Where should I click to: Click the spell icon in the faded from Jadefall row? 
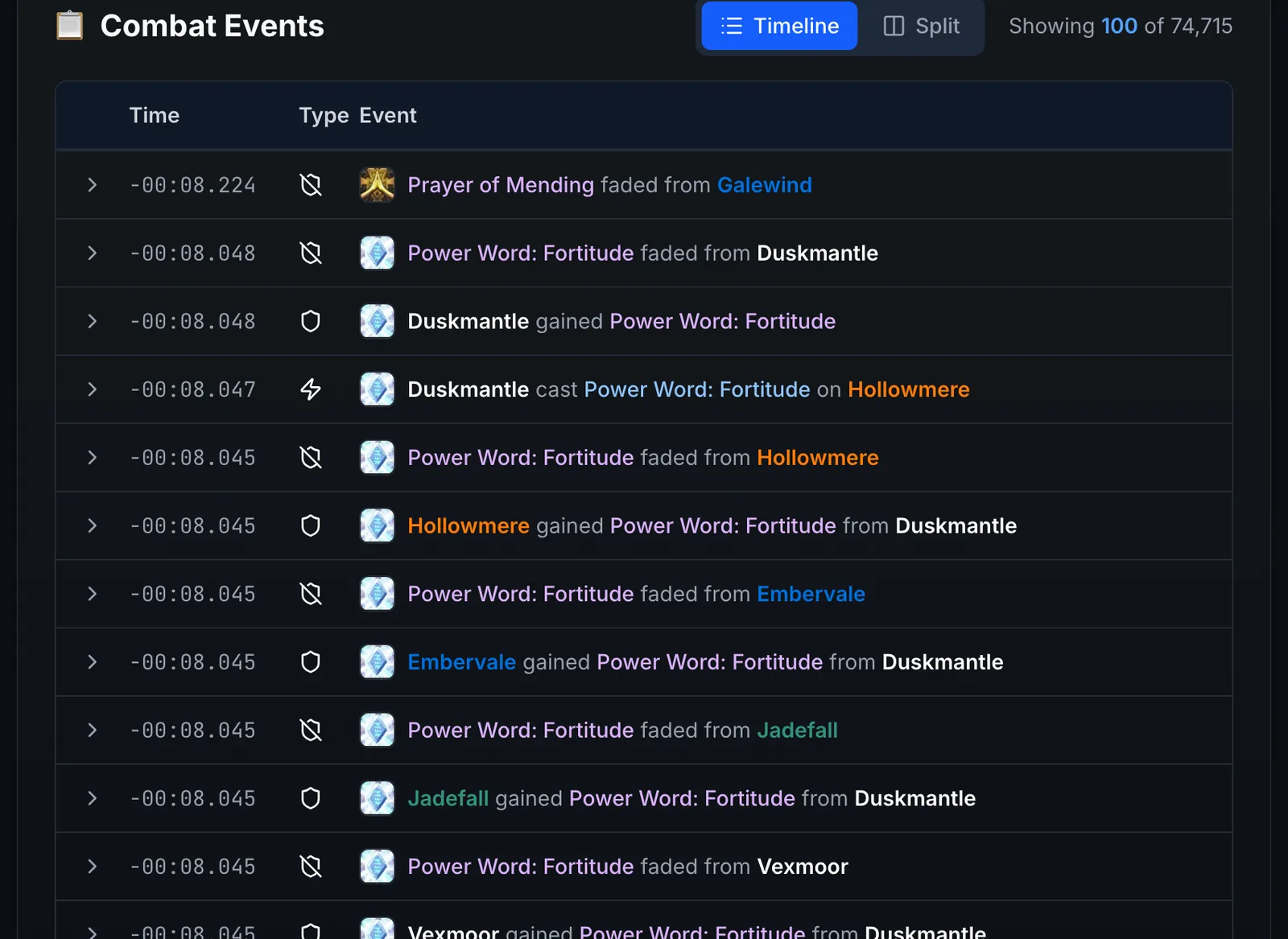[x=377, y=730]
